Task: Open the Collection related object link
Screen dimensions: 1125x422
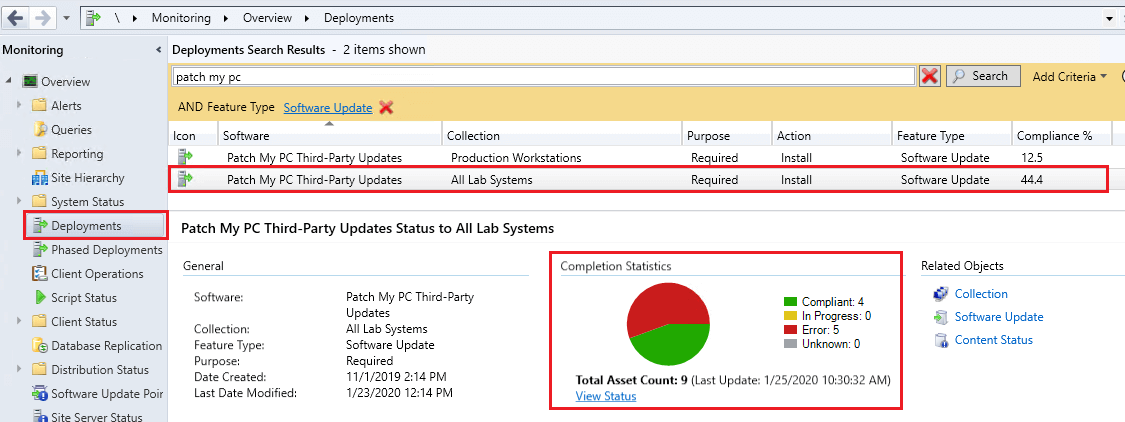Action: coord(981,294)
